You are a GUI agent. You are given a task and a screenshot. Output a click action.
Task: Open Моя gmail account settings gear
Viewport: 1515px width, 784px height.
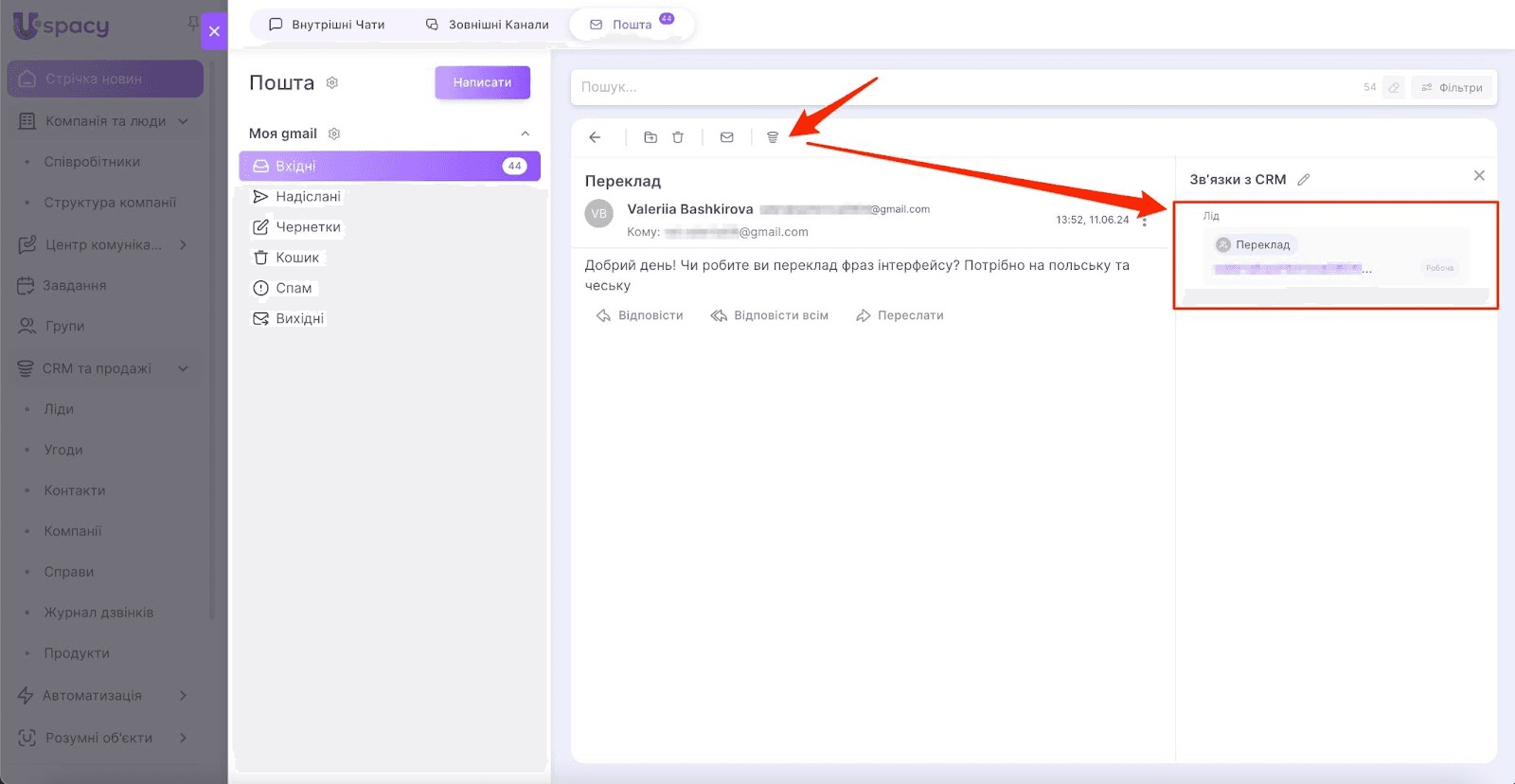pos(334,134)
